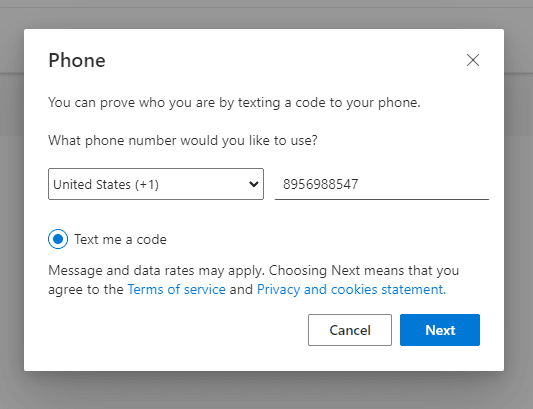Screen dimensions: 533x409
Task: Click the underline beneath the phone number input
Action: point(382,199)
